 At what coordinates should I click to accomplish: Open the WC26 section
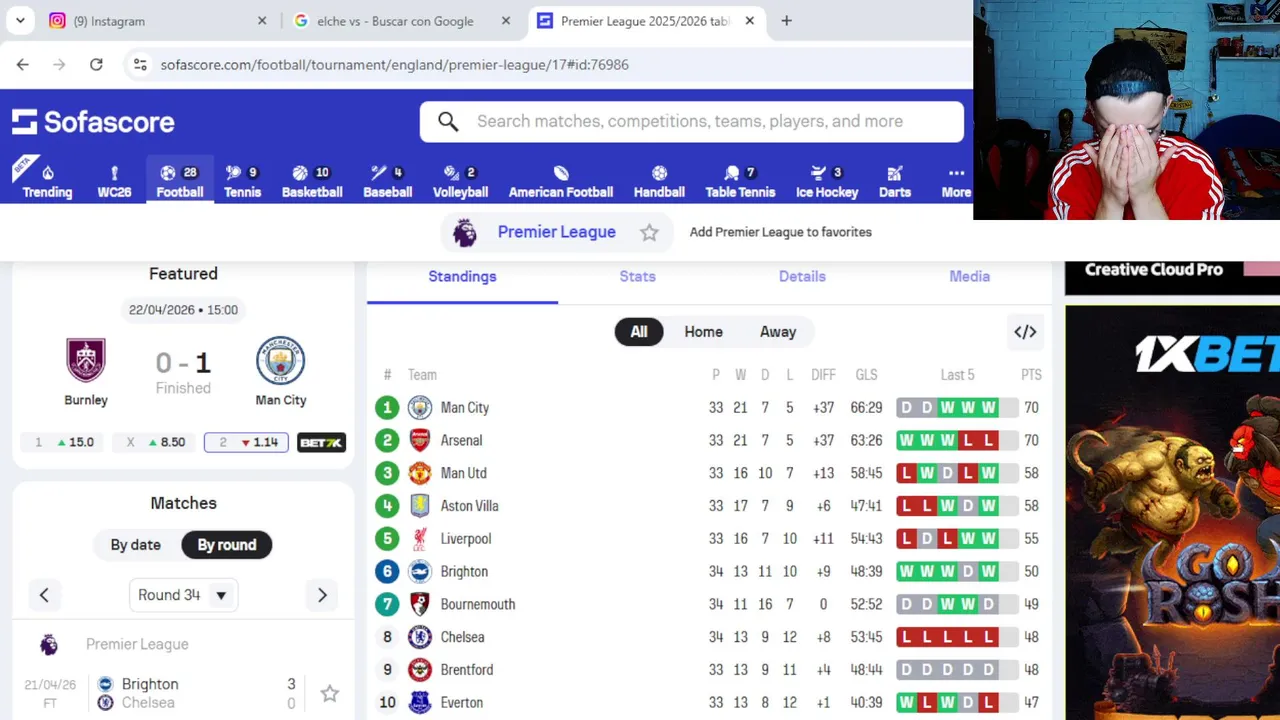coord(114,181)
